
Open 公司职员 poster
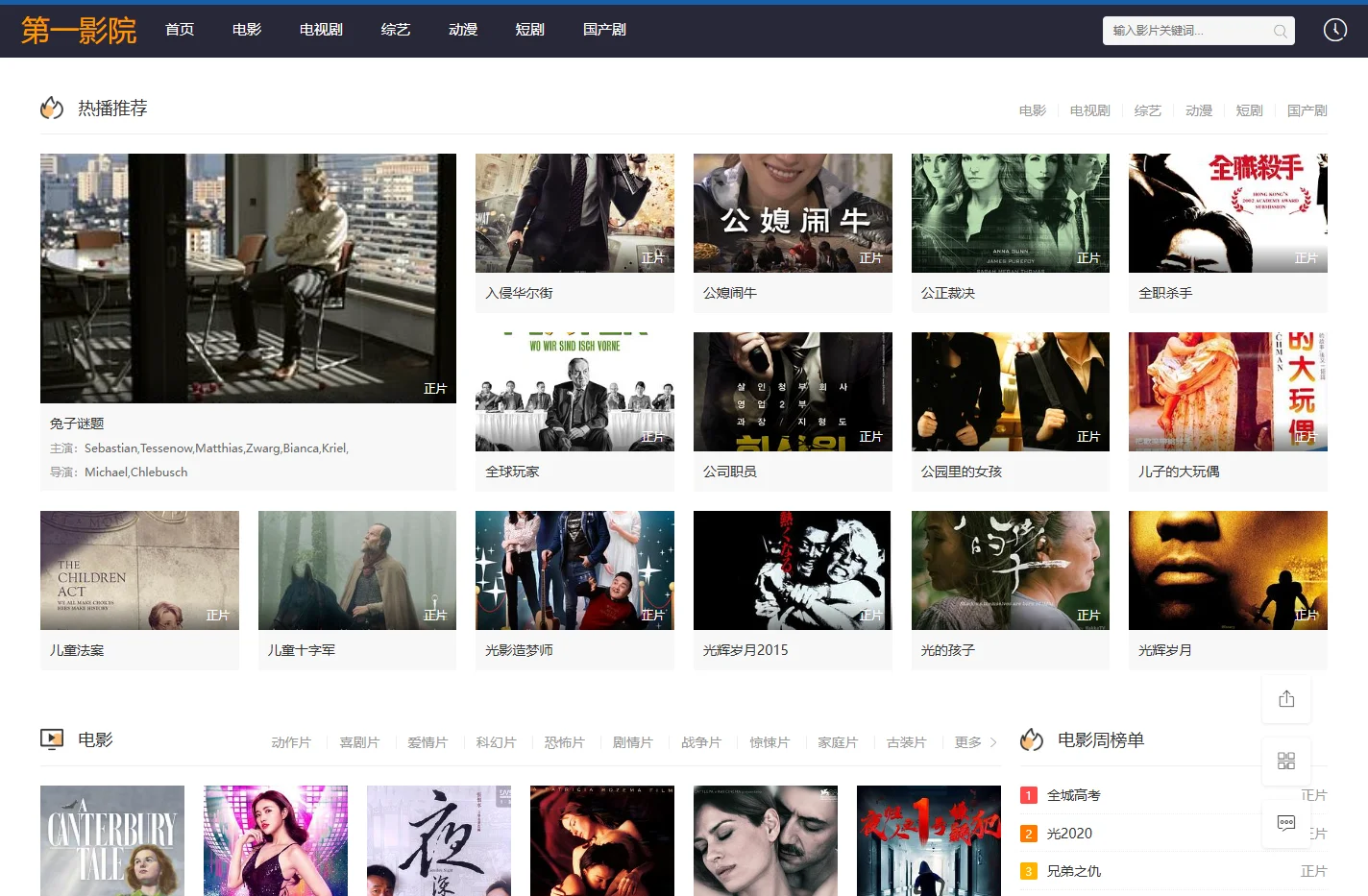pyautogui.click(x=793, y=392)
